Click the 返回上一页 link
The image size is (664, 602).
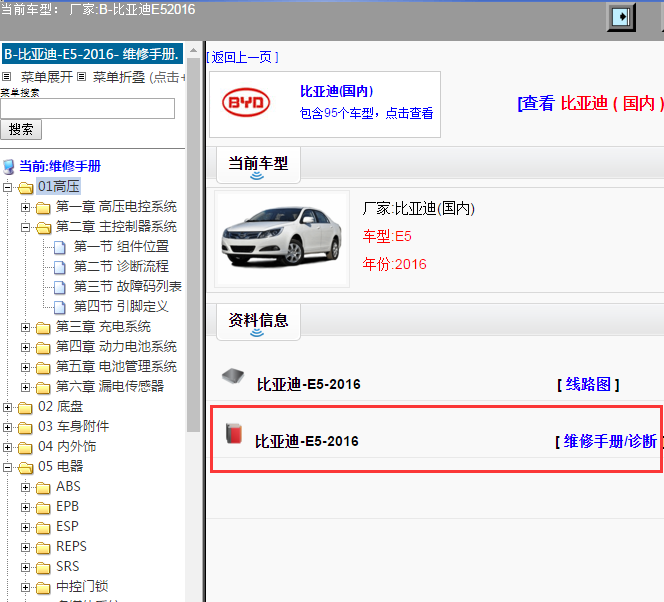pyautogui.click(x=243, y=57)
